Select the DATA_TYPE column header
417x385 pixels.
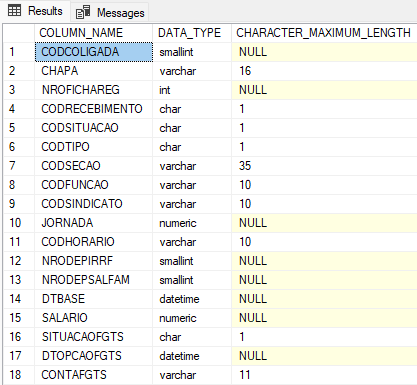[192, 33]
